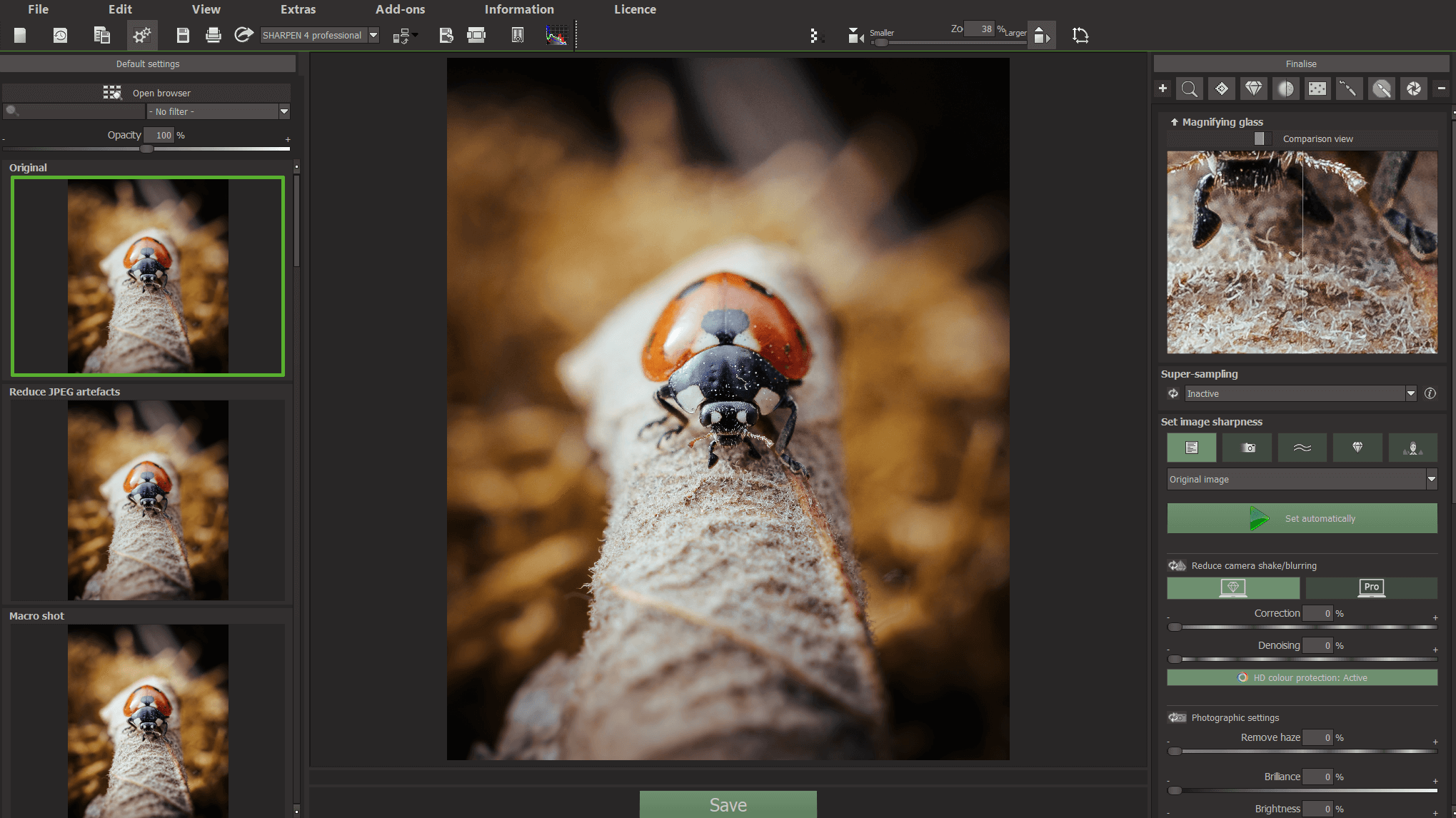
Task: Expand all panels with plus icon
Action: coord(1163,89)
